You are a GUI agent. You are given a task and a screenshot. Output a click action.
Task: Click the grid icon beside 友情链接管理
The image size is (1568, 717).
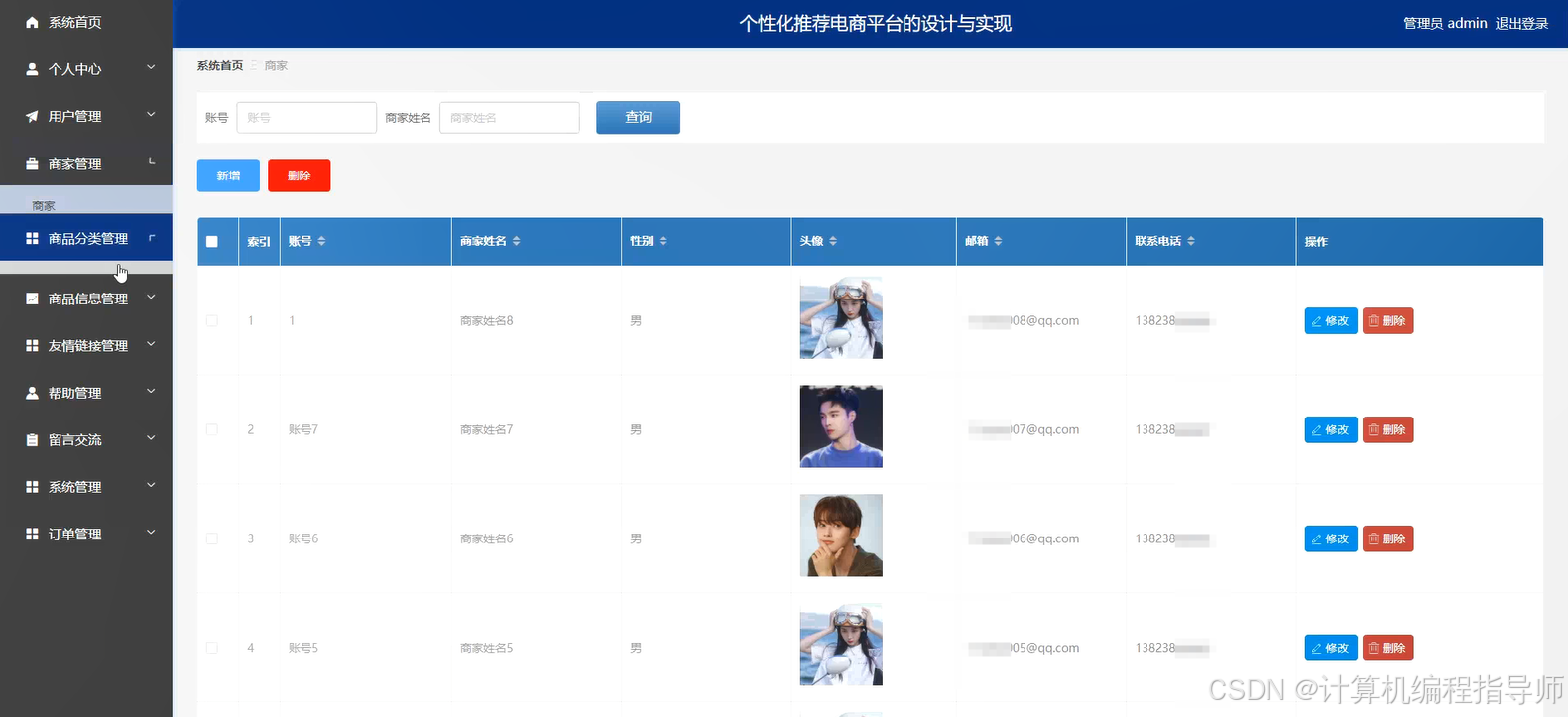(32, 346)
